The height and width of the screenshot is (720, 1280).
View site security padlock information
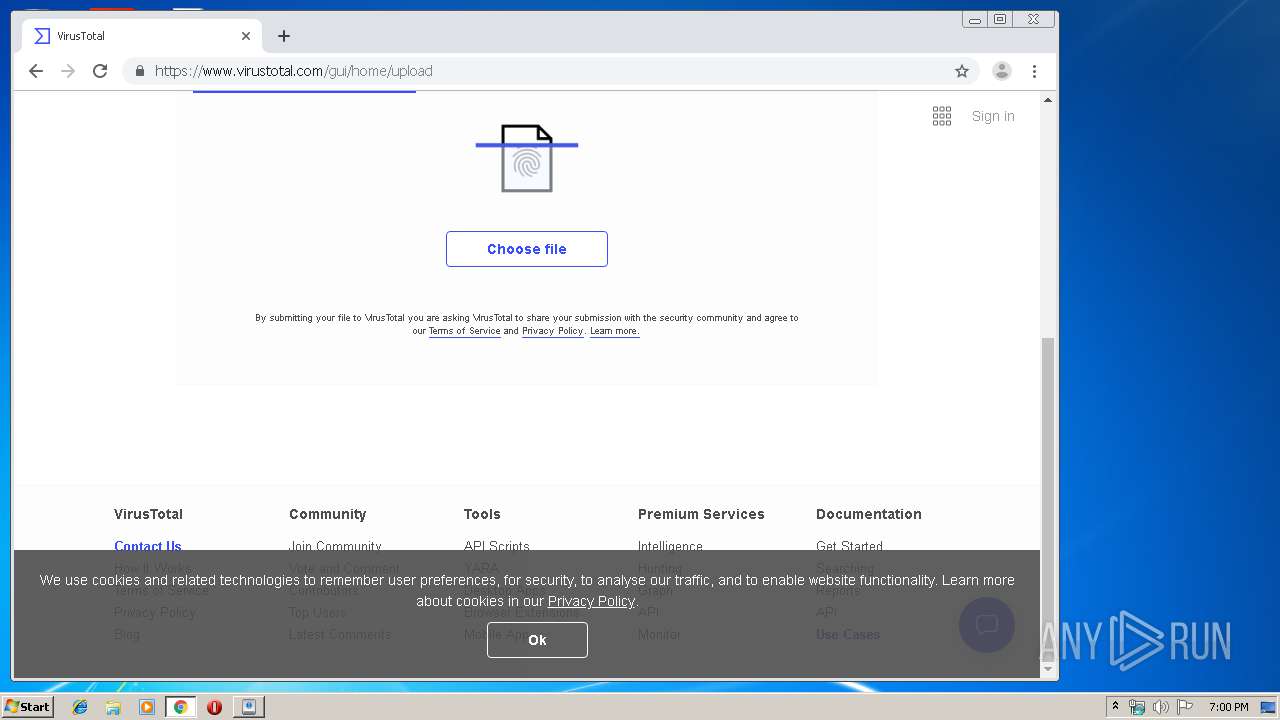[x=140, y=71]
